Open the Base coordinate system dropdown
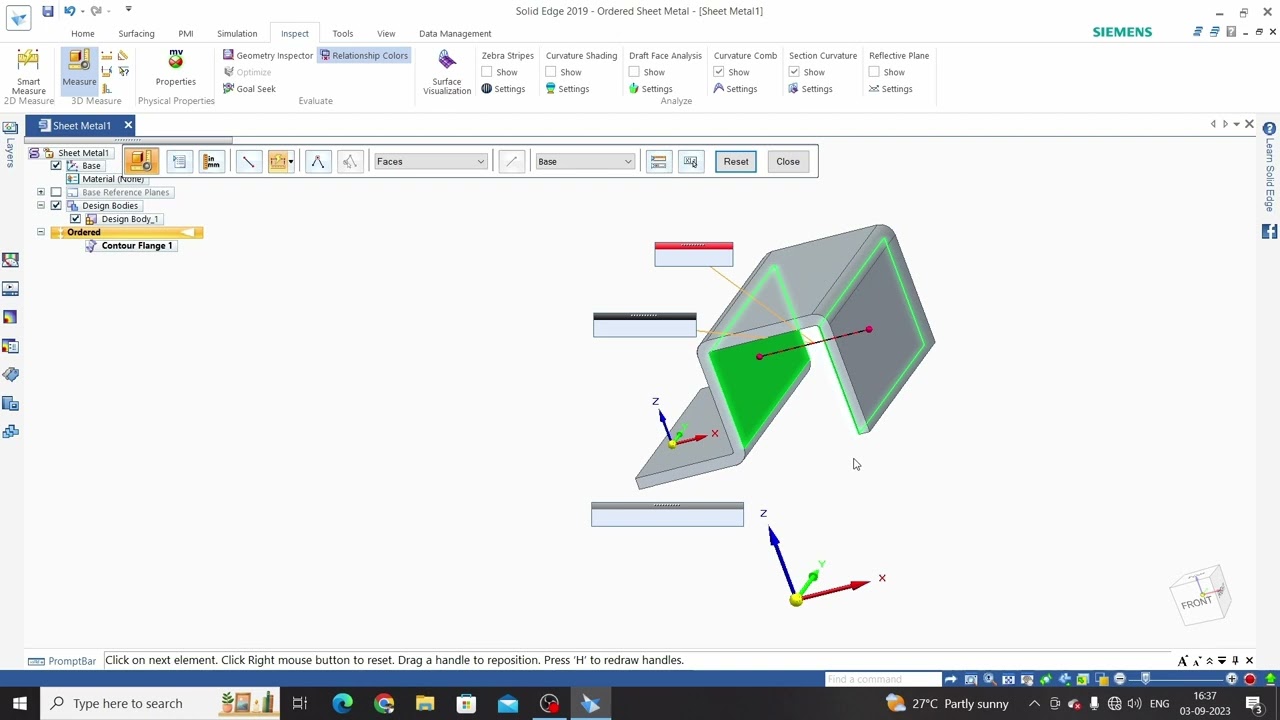Image resolution: width=1280 pixels, height=720 pixels. pos(585,161)
